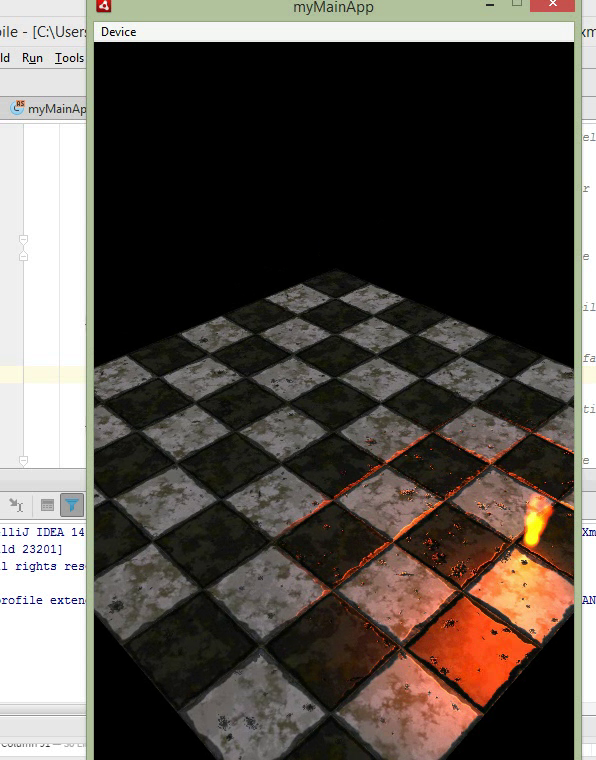Click the red myMainApp window icon

104,5
